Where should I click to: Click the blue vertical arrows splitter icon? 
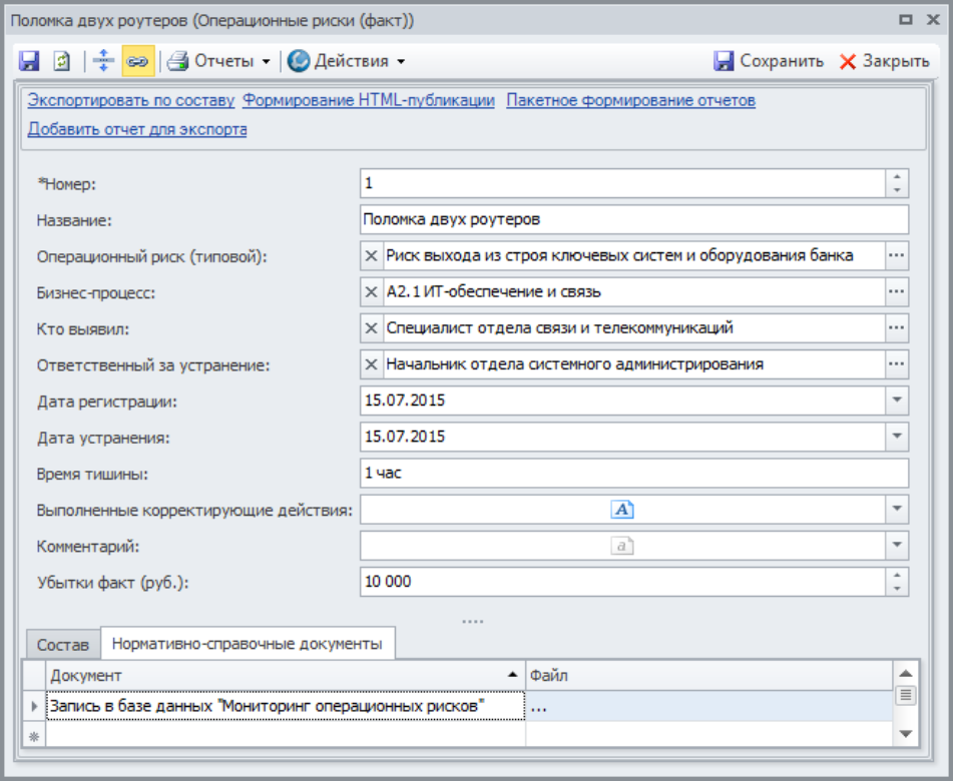[104, 61]
